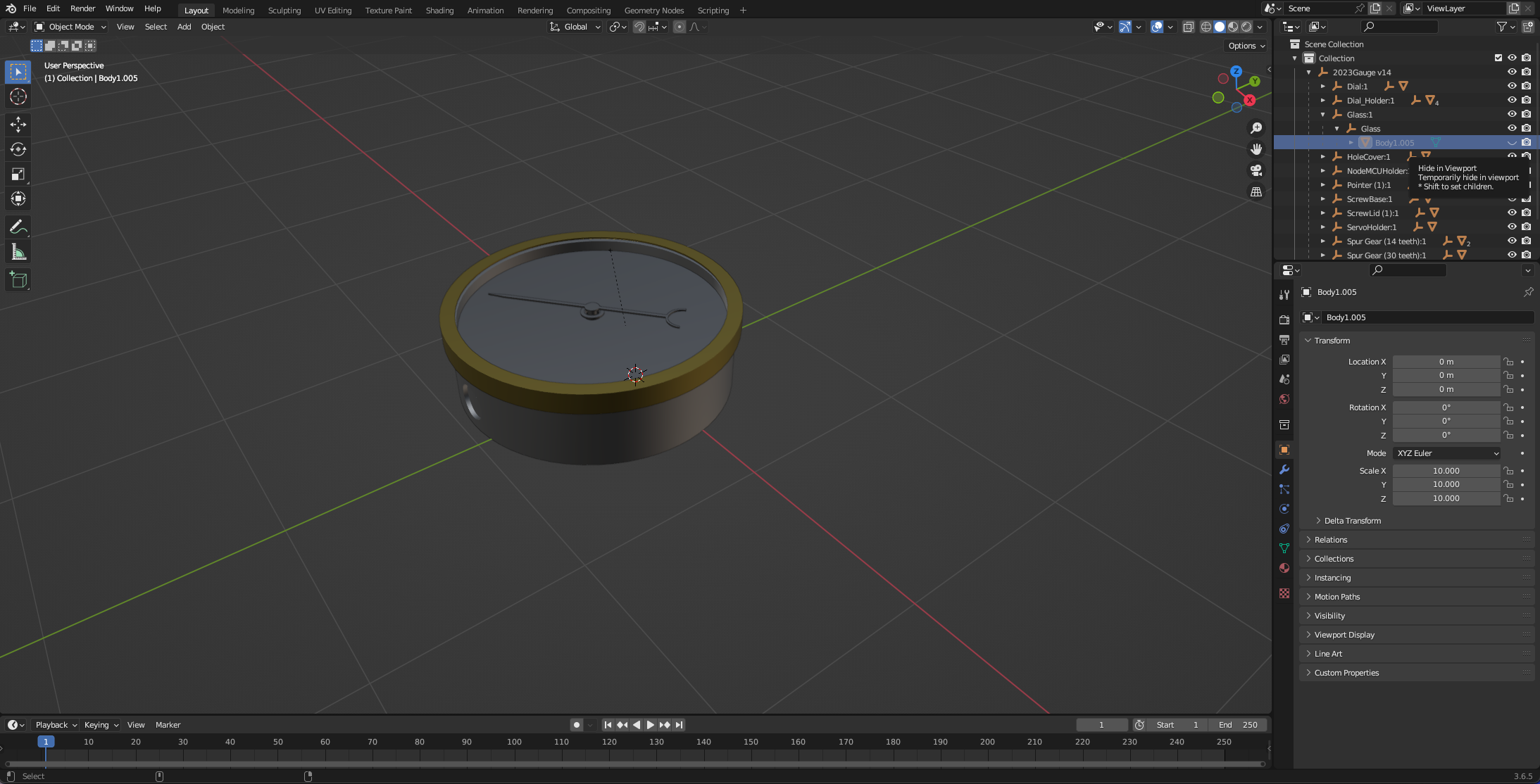Screen dimensions: 1540x784
Task: Toggle proportional editing in header
Action: coord(680,27)
